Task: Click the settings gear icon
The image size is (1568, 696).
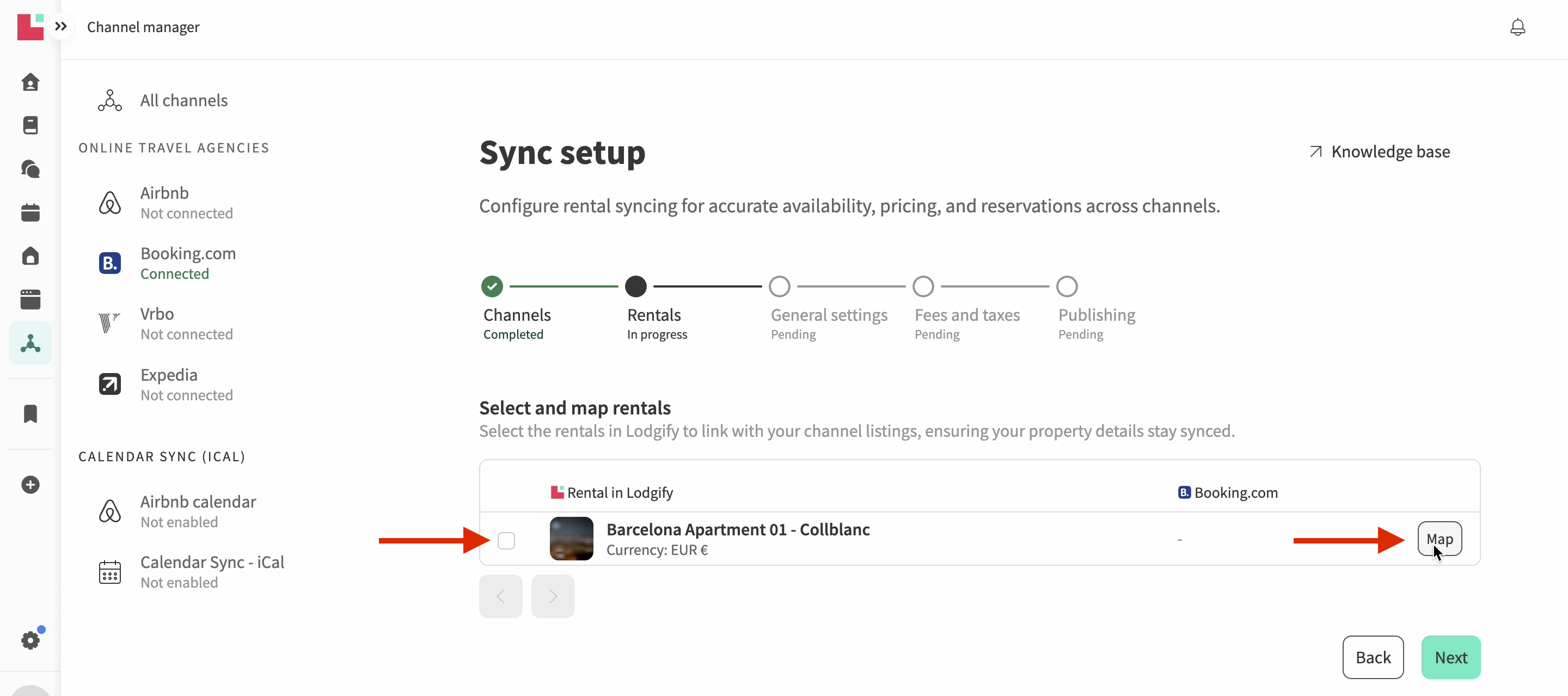Action: pos(30,640)
